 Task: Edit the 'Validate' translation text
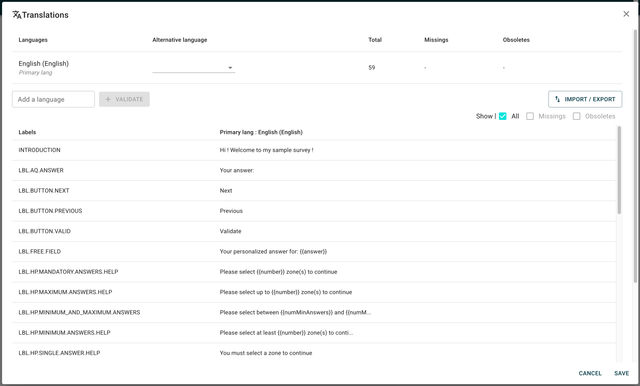pos(231,231)
